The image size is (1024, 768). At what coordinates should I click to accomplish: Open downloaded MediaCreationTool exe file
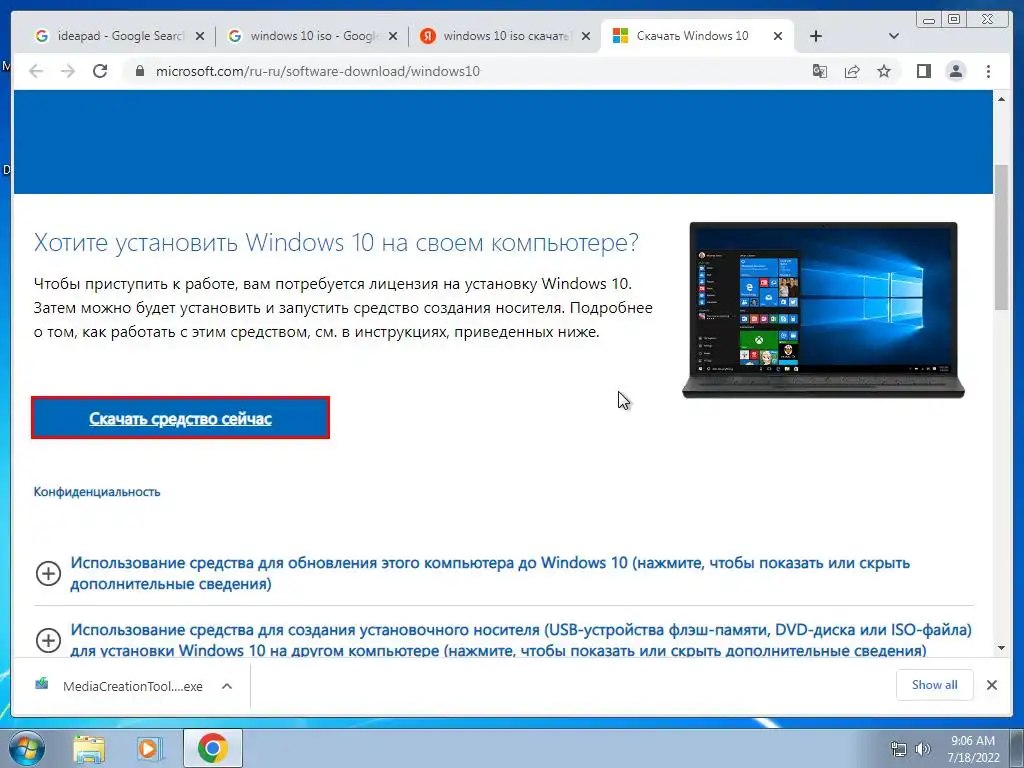(x=121, y=686)
